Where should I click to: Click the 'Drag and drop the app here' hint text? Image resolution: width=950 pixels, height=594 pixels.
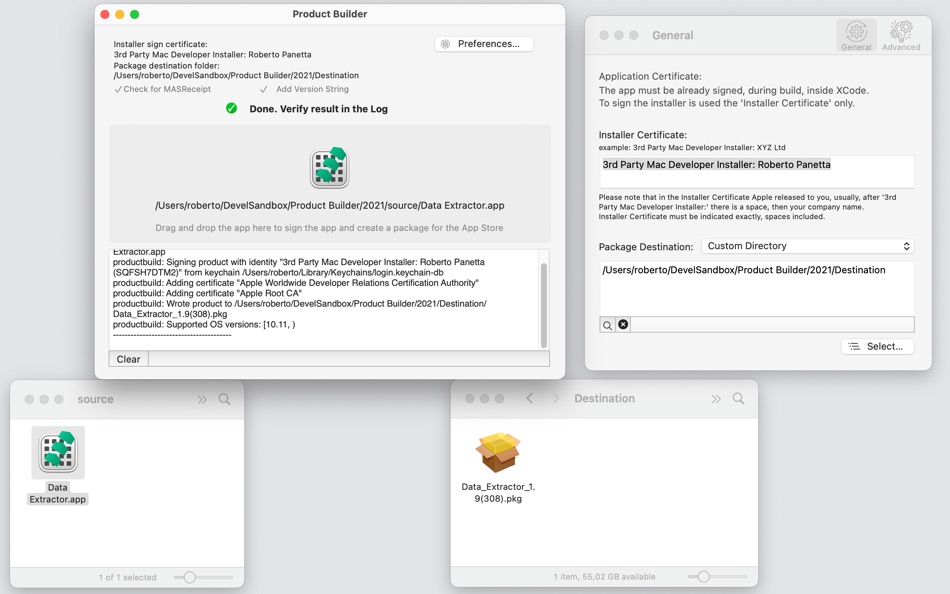pyautogui.click(x=329, y=228)
